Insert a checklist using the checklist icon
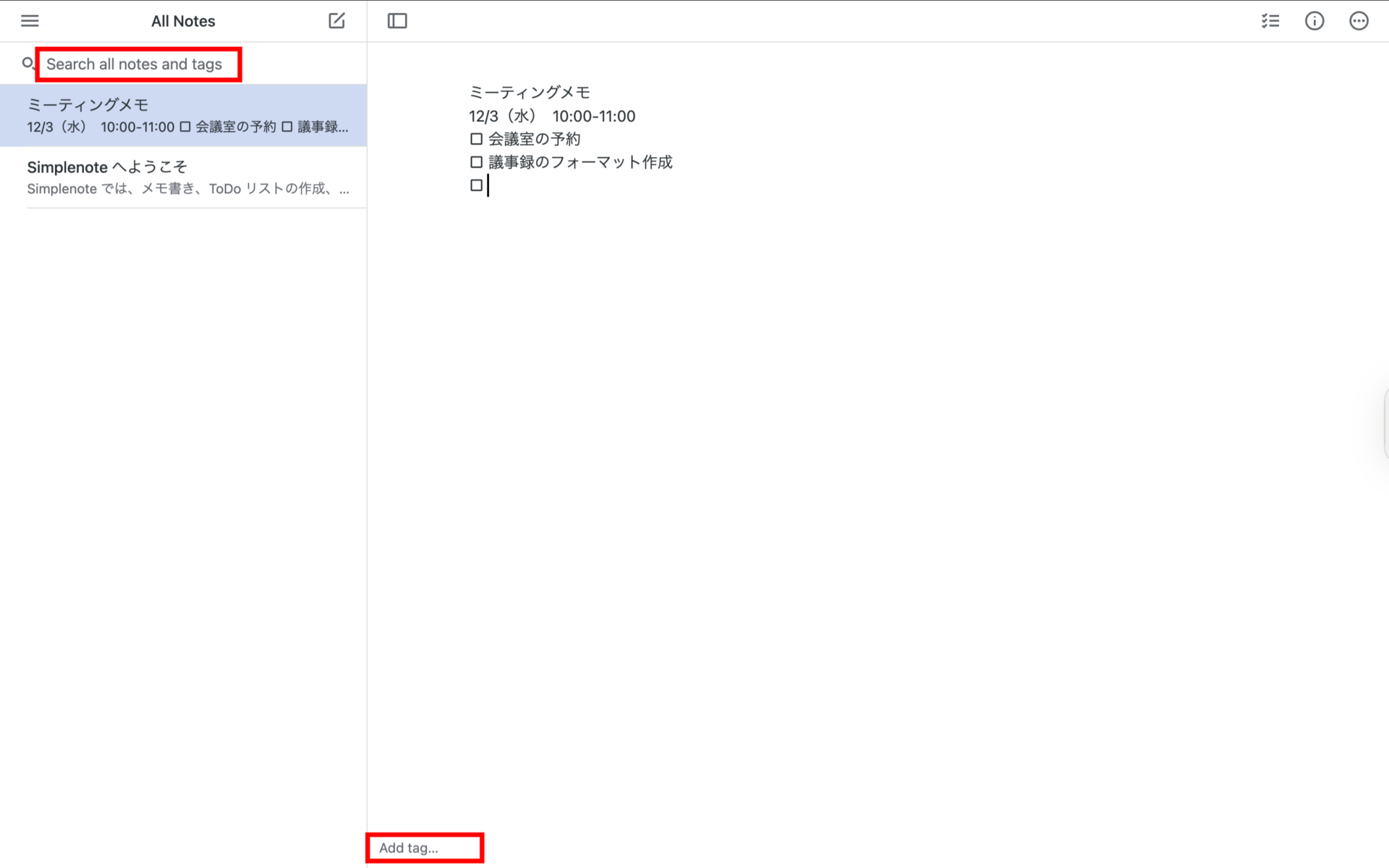 (x=1270, y=20)
